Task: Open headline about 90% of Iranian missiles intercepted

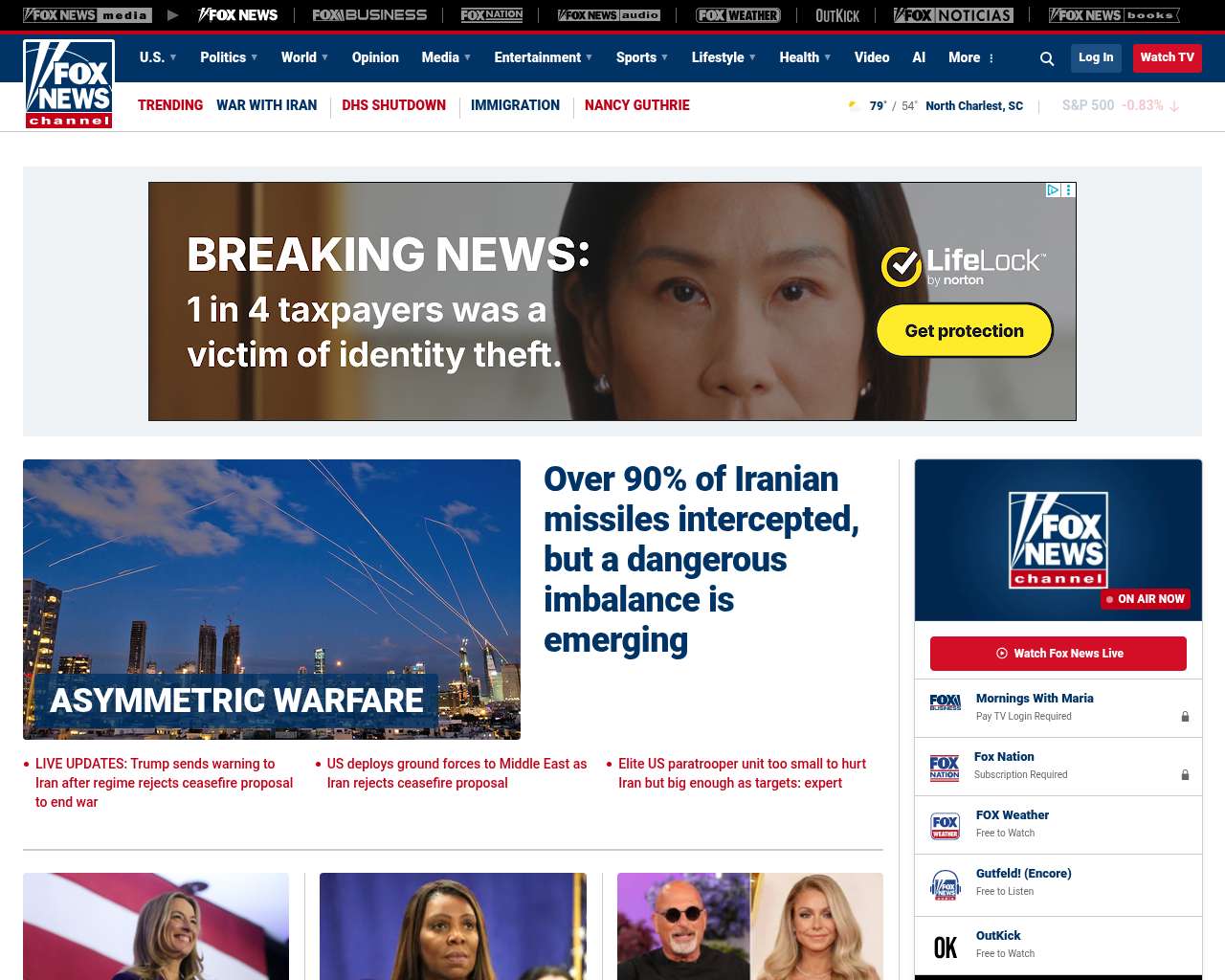Action: [702, 559]
